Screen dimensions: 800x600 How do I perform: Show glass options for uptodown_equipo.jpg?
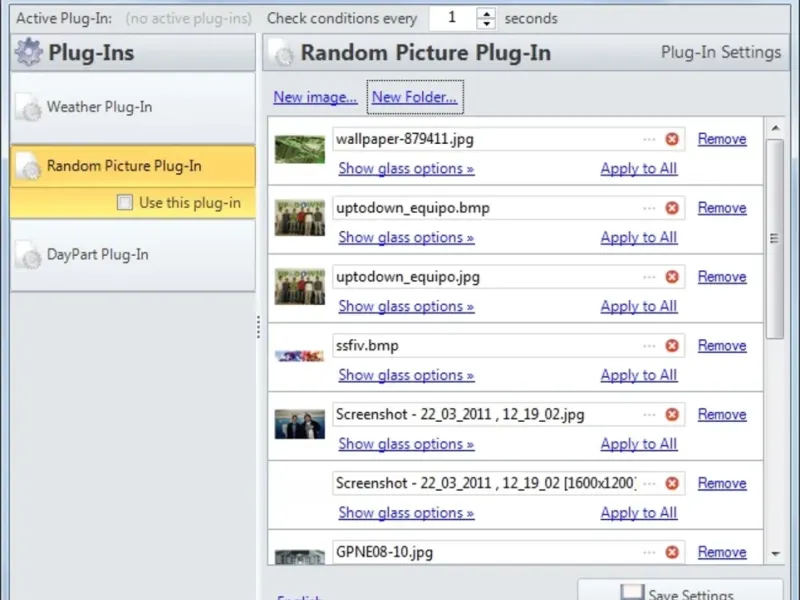[406, 306]
